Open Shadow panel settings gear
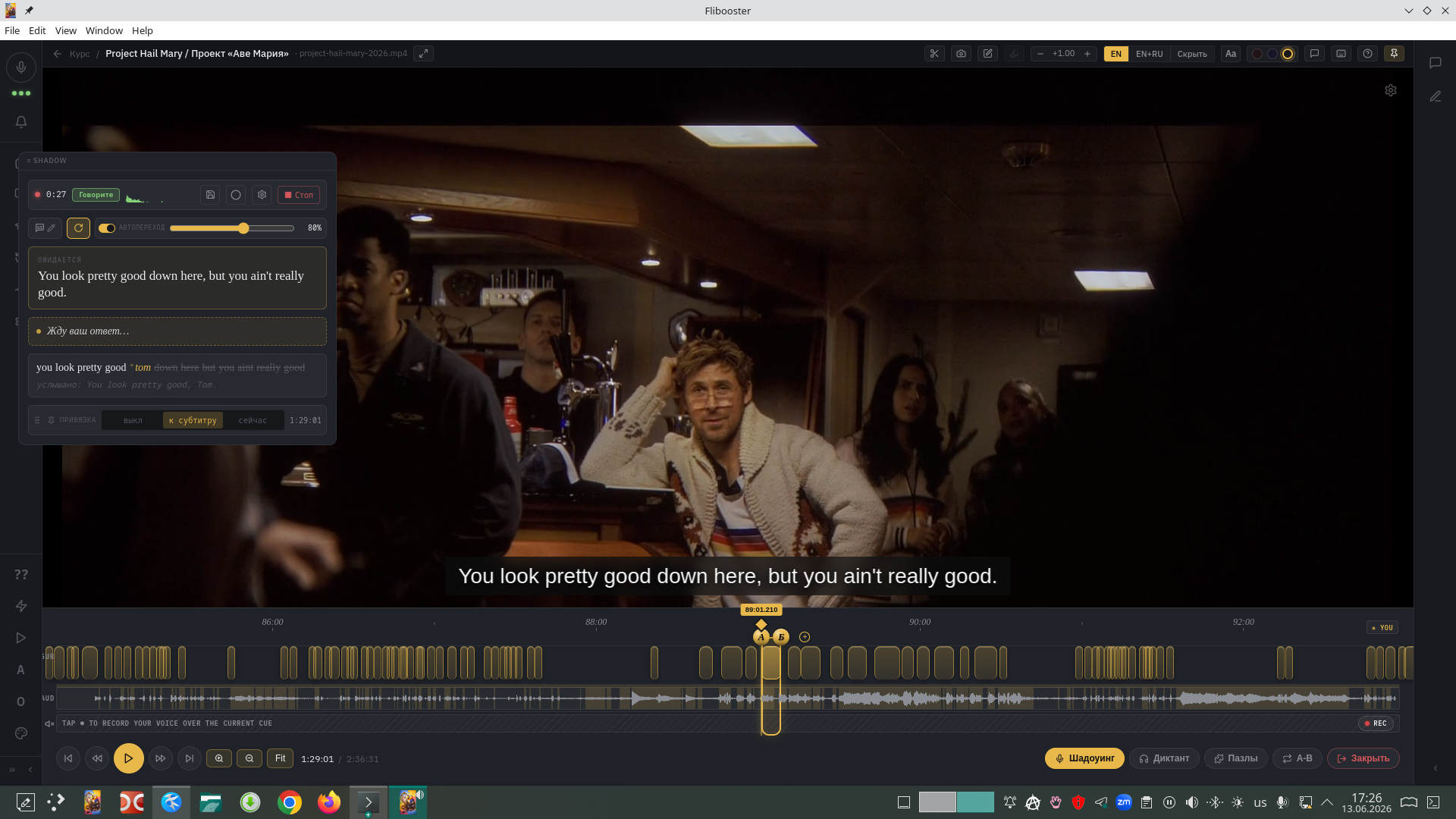This screenshot has width=1456, height=819. 262,195
